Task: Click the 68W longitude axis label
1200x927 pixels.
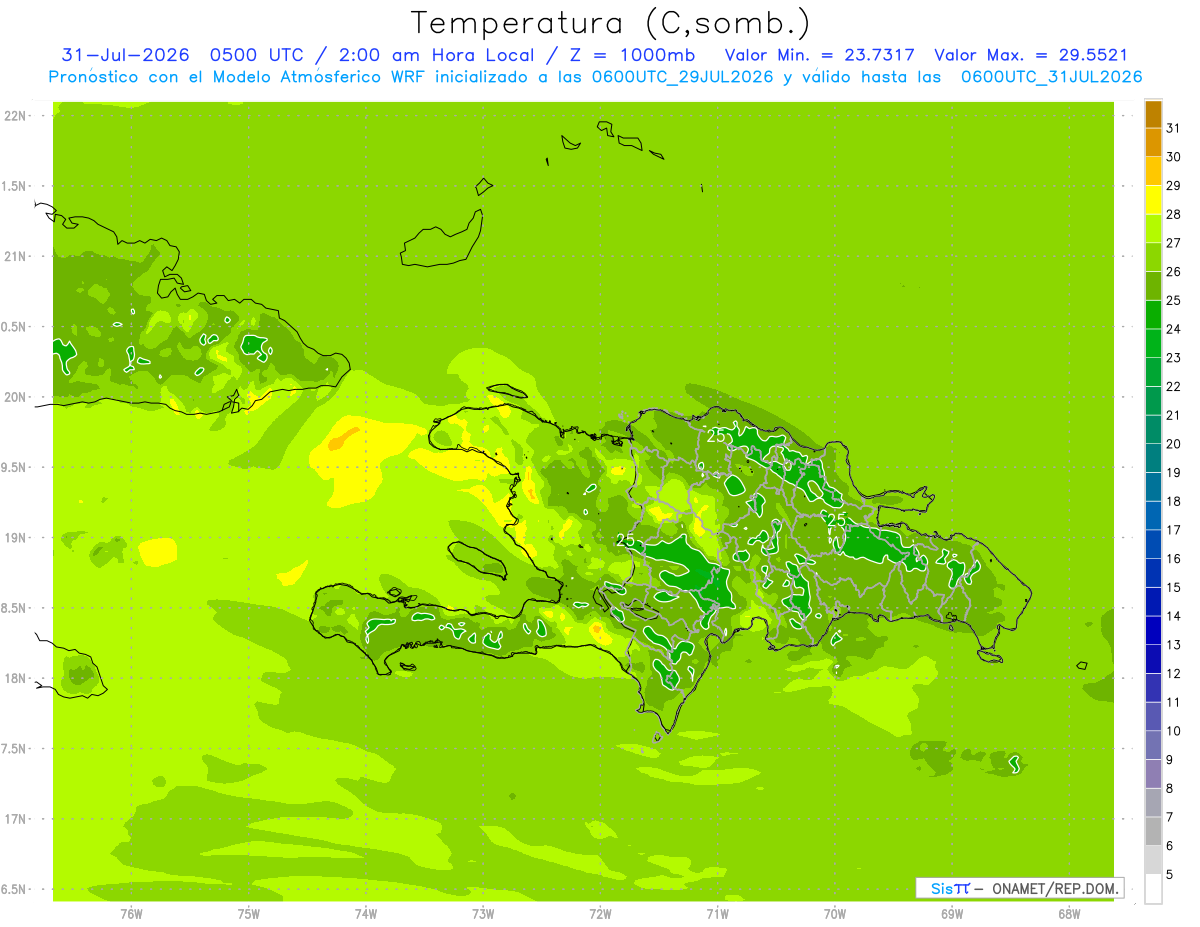Action: [x=1069, y=913]
